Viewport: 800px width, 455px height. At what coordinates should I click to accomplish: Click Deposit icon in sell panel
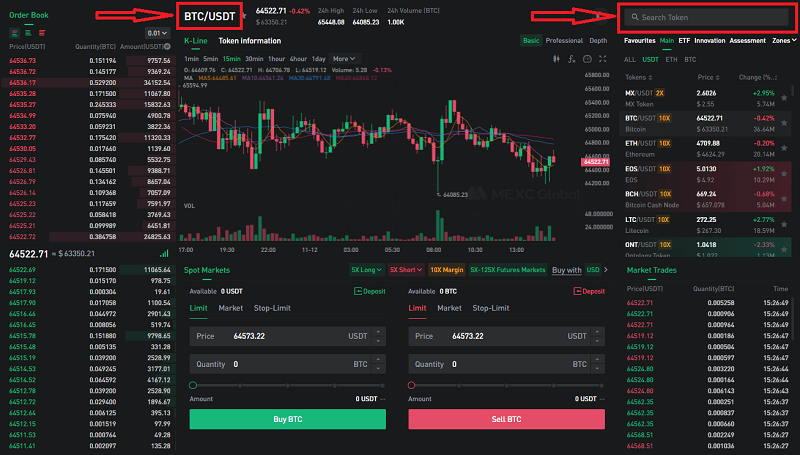pos(577,291)
